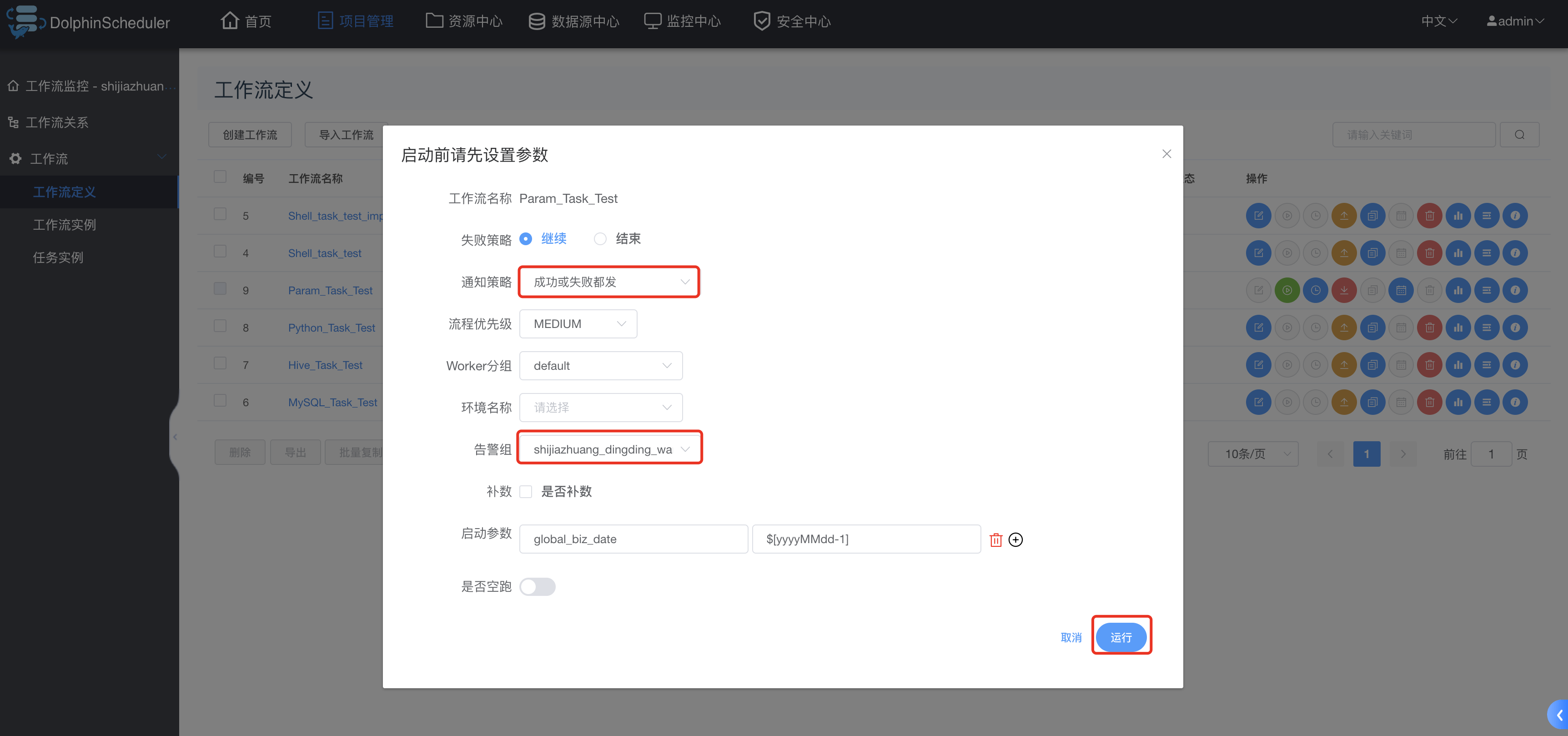The image size is (1568, 736).
Task: Select the 结束 failure strategy radio
Action: (x=600, y=239)
